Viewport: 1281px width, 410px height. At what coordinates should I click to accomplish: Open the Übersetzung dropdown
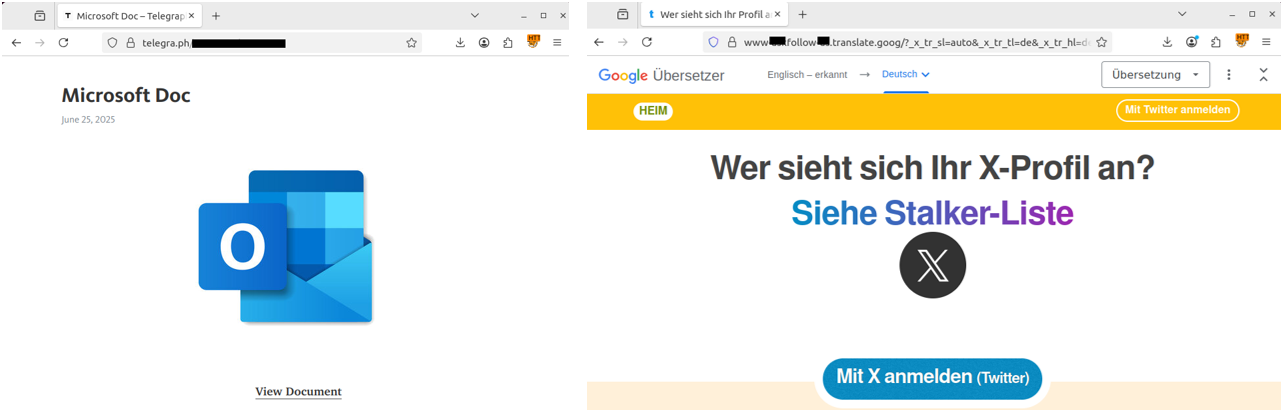tap(1155, 75)
